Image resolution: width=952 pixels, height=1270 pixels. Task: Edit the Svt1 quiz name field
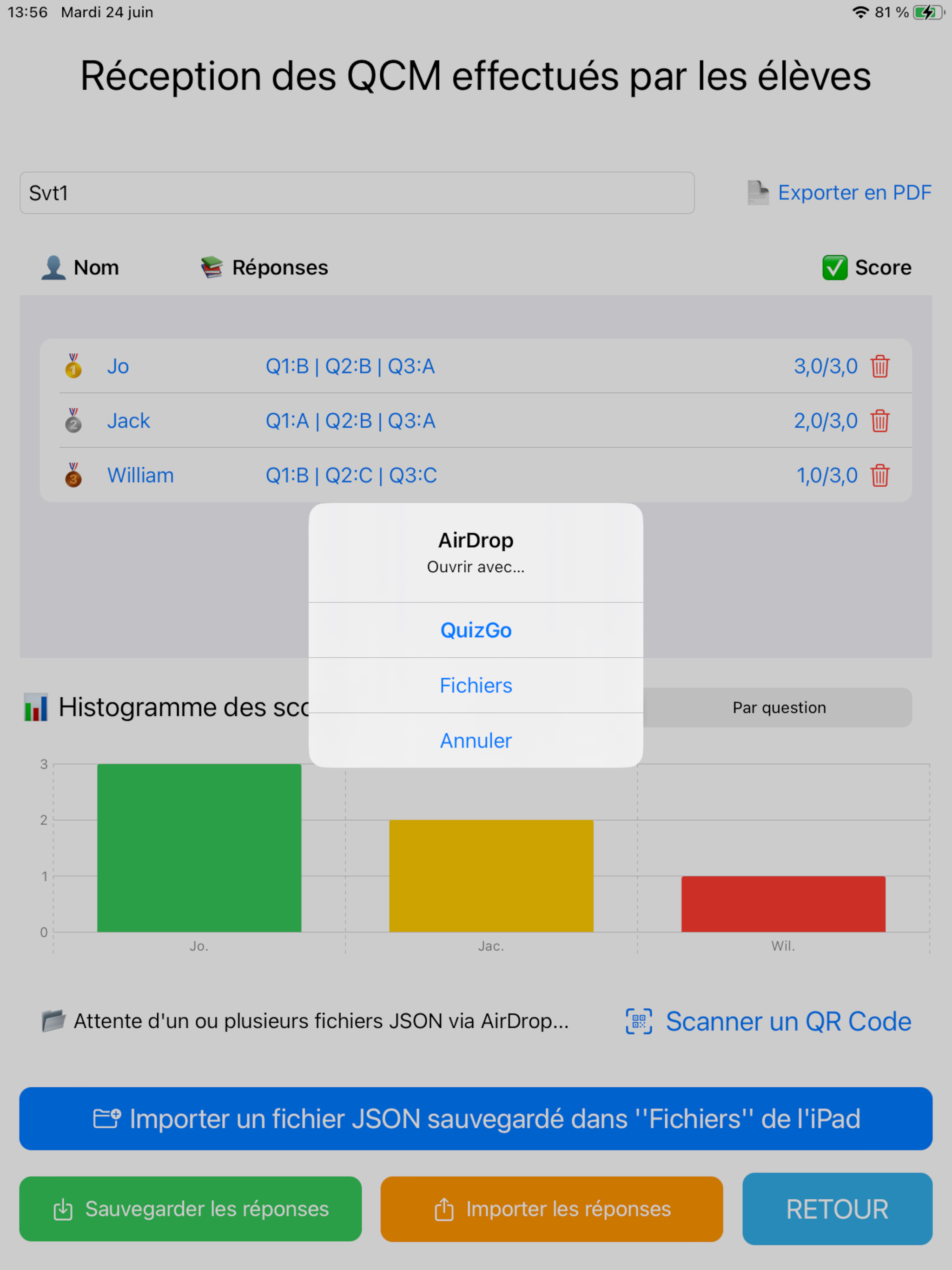point(357,193)
